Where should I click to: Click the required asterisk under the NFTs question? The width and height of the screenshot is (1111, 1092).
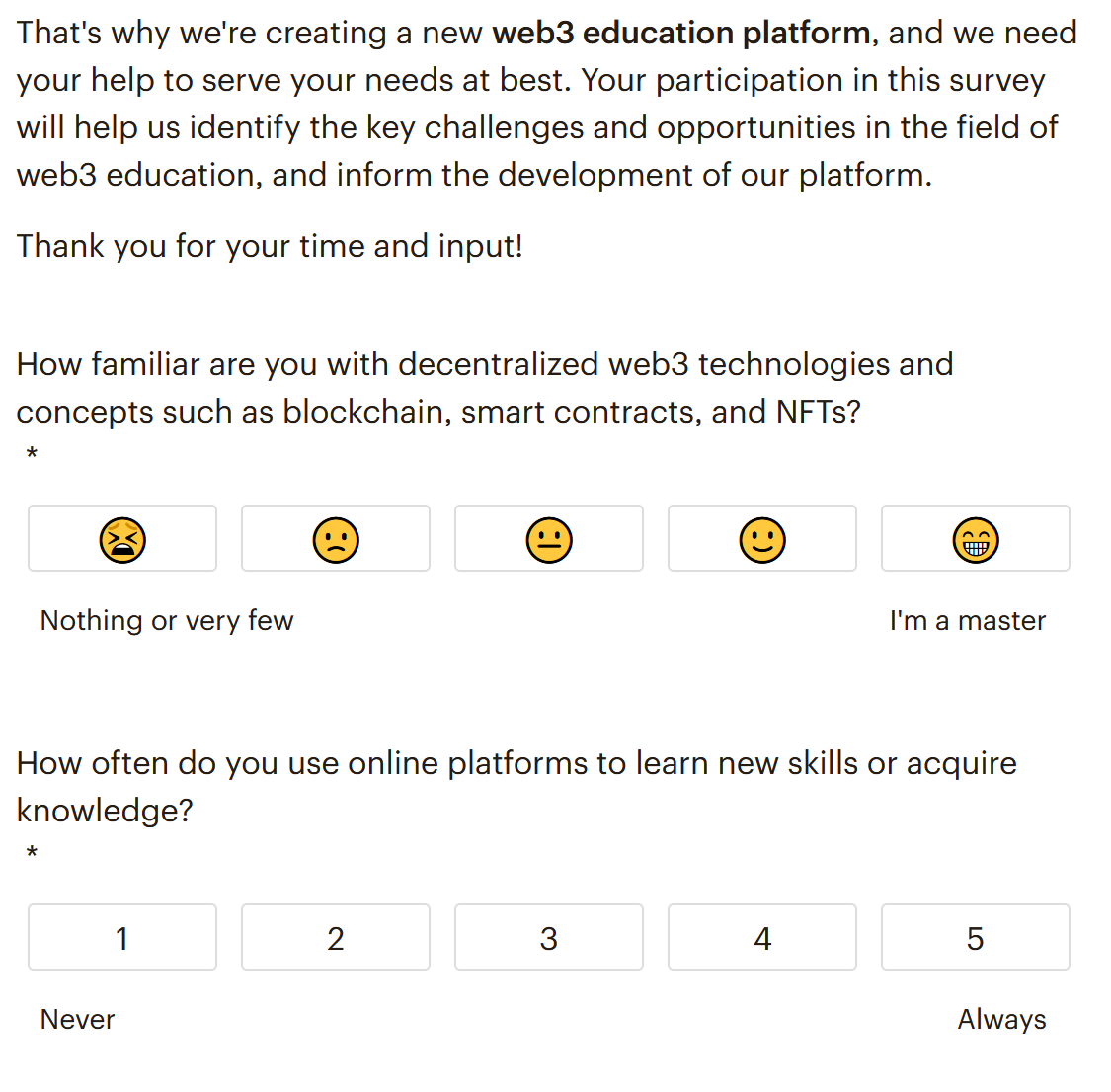[x=32, y=454]
